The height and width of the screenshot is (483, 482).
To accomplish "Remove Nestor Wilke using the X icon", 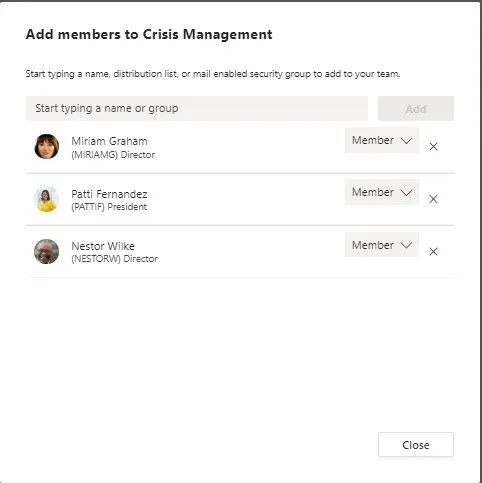I will 433,251.
